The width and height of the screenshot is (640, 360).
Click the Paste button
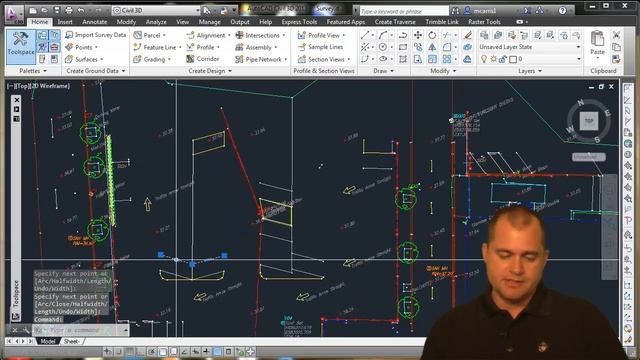597,43
